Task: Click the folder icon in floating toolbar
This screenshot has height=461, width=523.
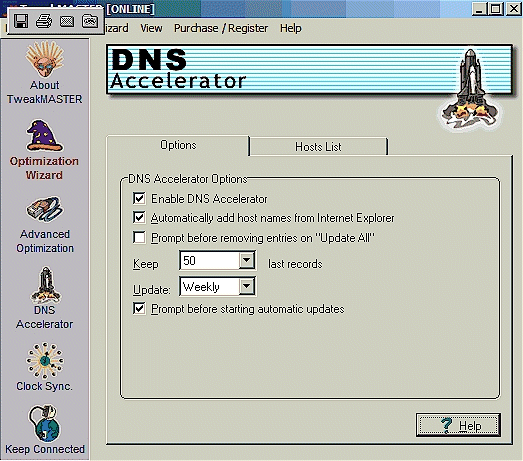Action: [x=90, y=22]
